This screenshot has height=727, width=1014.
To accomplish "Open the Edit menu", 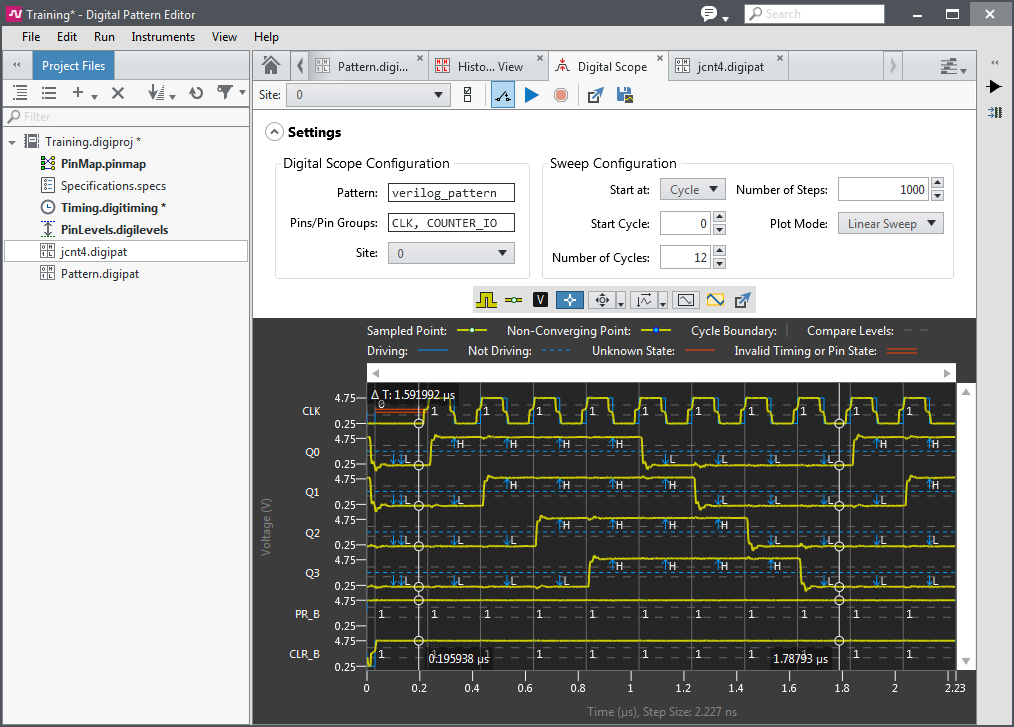I will coord(67,37).
